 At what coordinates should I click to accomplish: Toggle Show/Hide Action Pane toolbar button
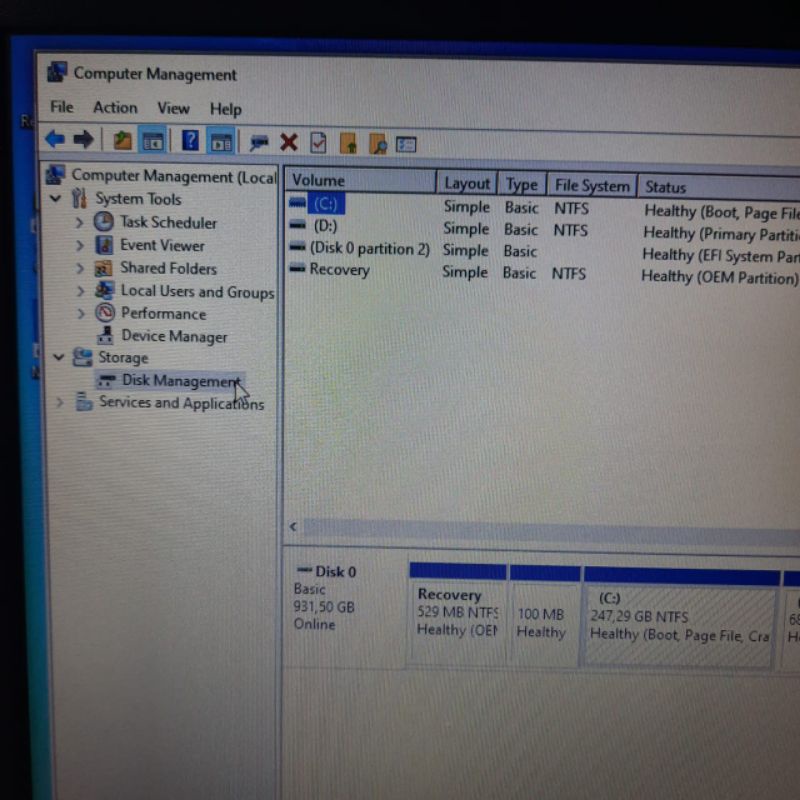221,142
